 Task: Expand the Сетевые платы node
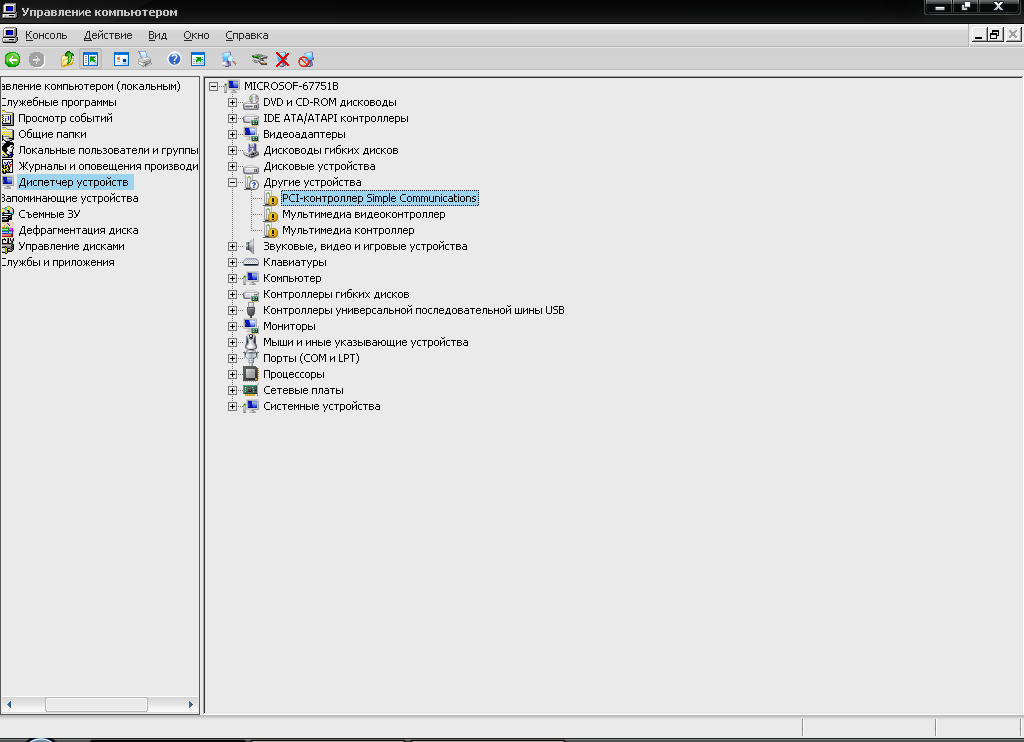click(232, 390)
